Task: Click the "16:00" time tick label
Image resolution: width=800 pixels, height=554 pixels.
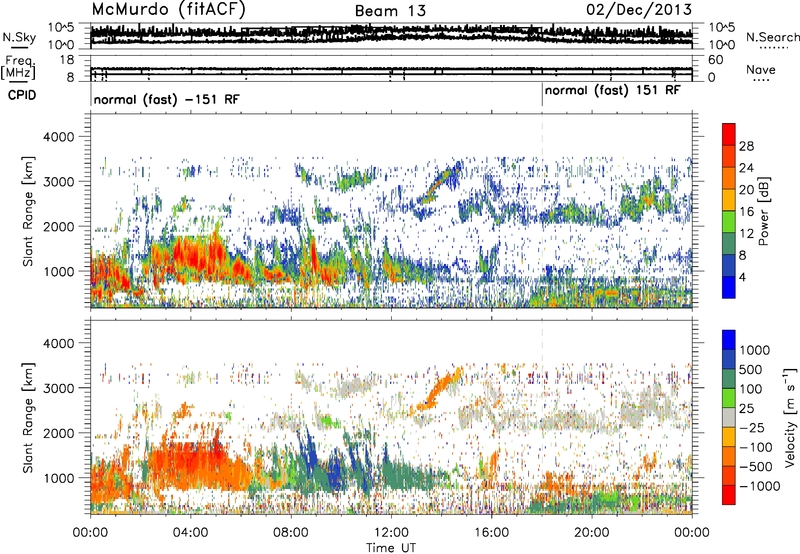Action: 491,533
